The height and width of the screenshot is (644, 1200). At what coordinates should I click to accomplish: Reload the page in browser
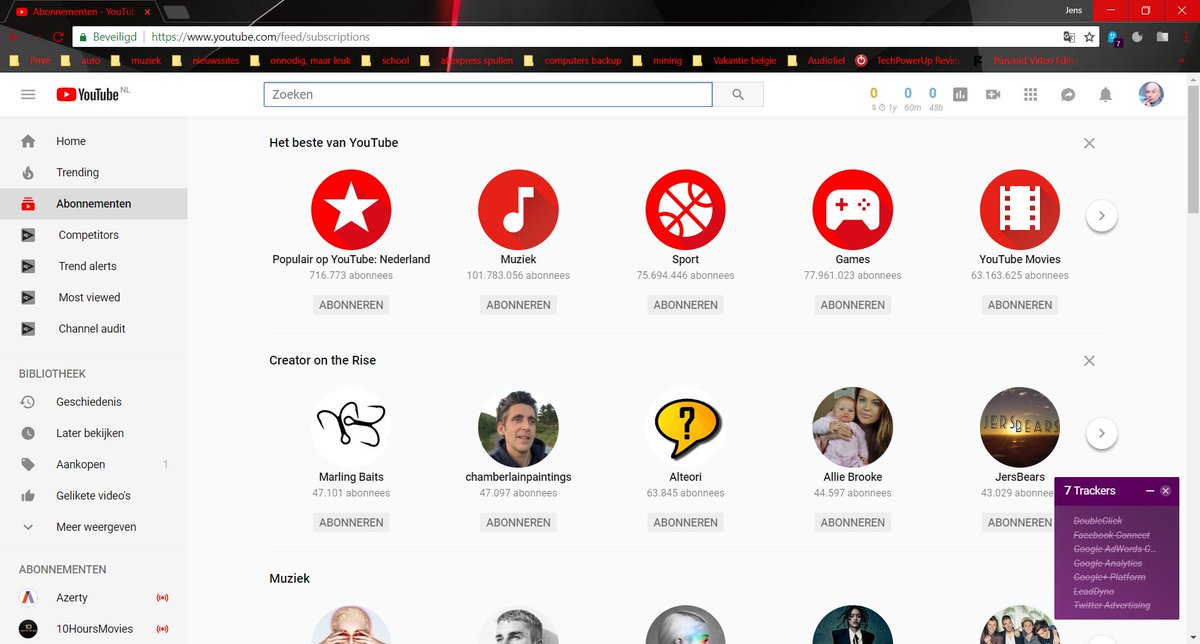point(58,37)
